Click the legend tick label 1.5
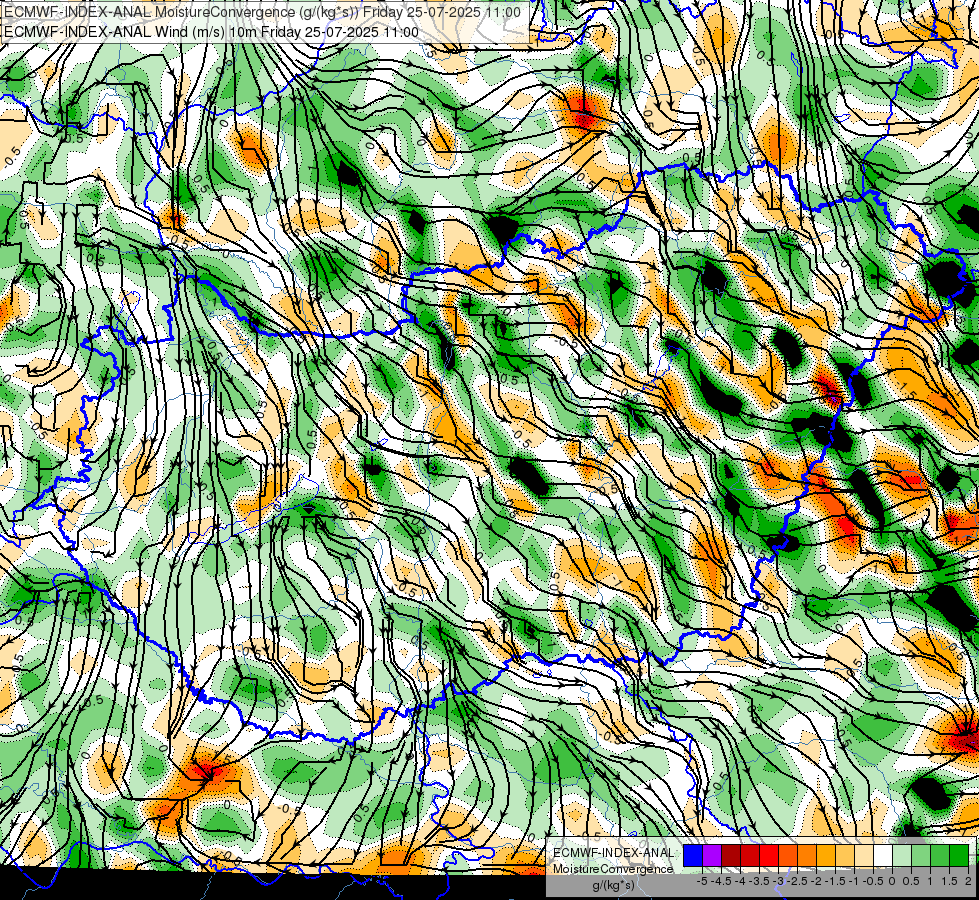The image size is (979, 900). pyautogui.click(x=949, y=881)
